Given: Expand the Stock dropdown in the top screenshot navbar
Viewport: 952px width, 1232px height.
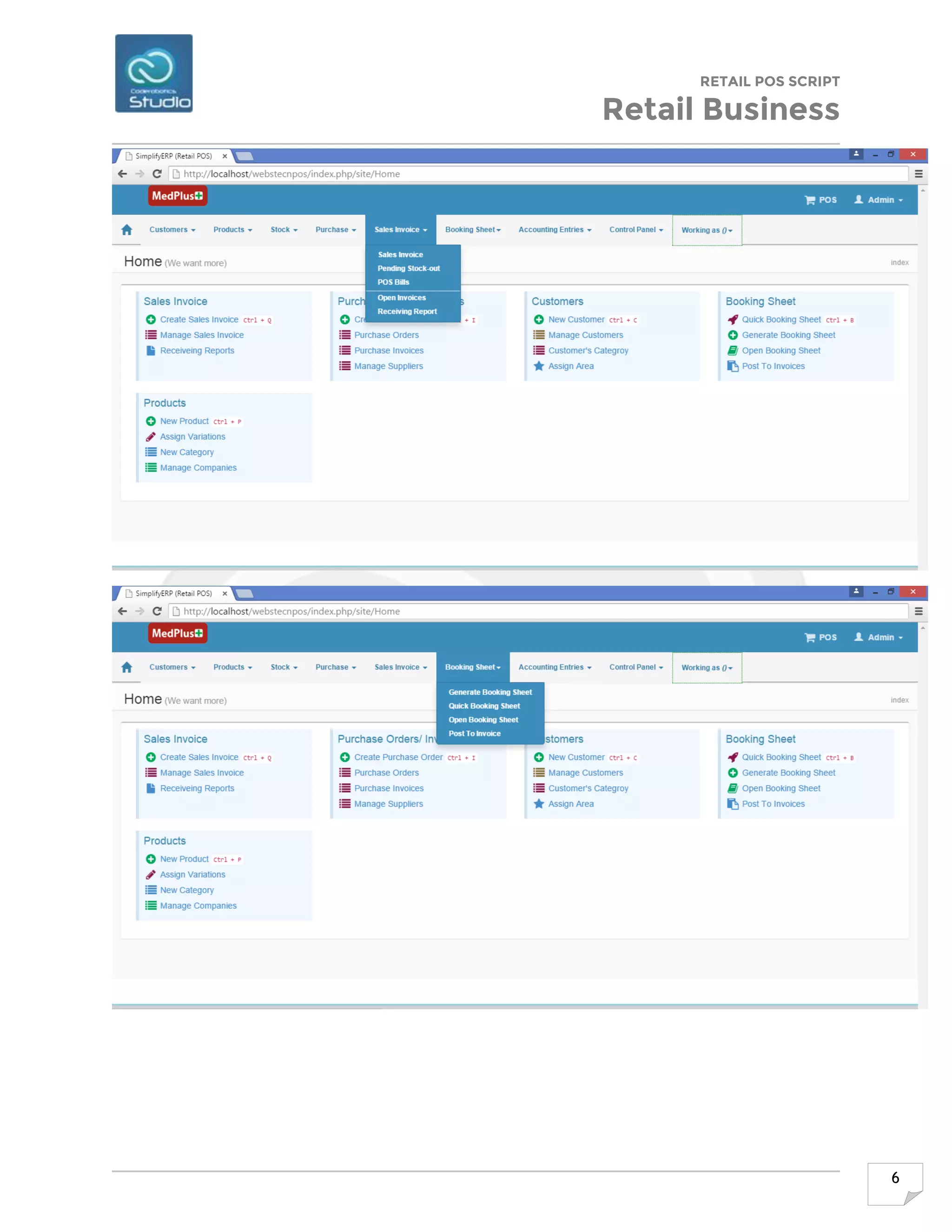Looking at the screenshot, I should pyautogui.click(x=284, y=230).
